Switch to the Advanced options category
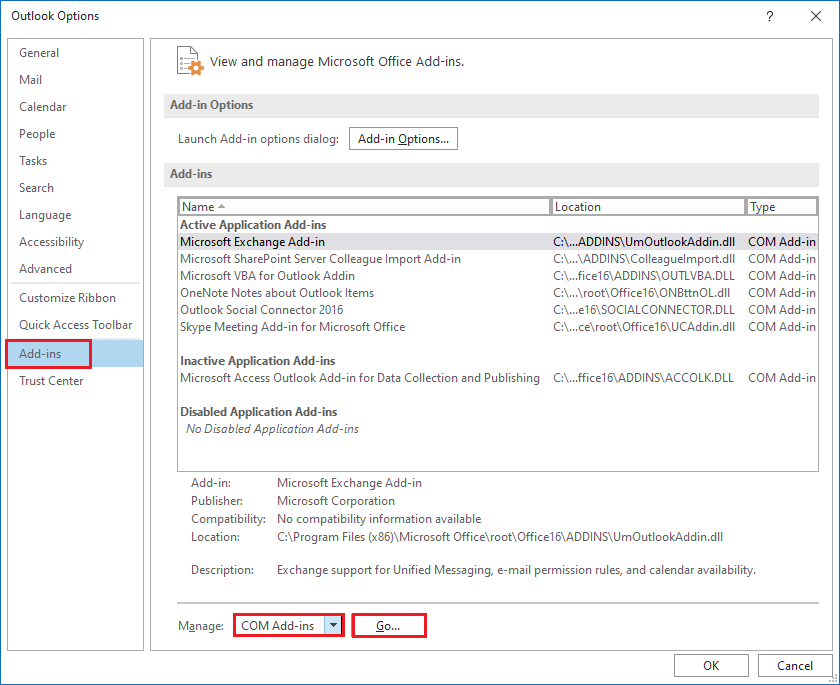840x685 pixels. pos(75,269)
